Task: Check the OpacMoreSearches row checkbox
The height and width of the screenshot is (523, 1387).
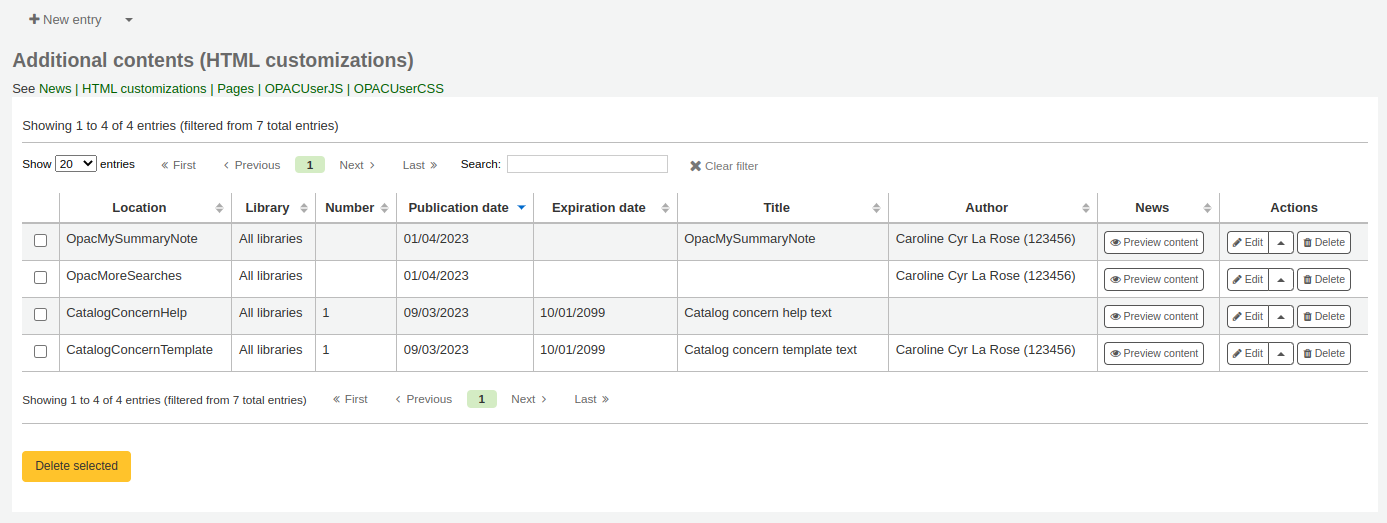Action: coord(41,278)
